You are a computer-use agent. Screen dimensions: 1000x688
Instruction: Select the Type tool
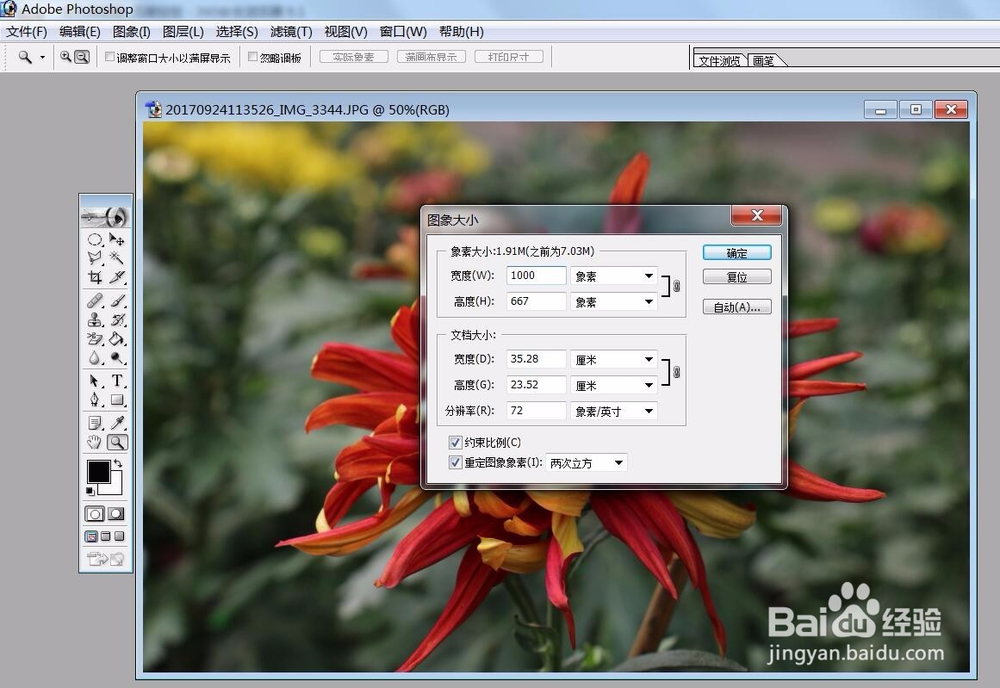tap(117, 381)
